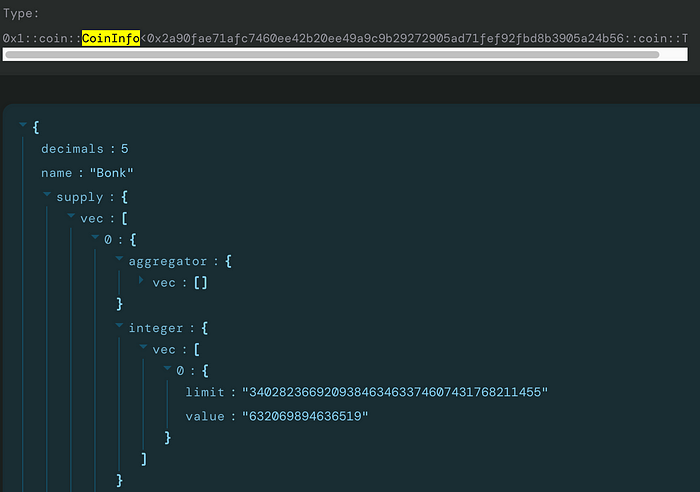
Task: Click the long 0x2a90fae7 address in the type
Action: coord(385,38)
